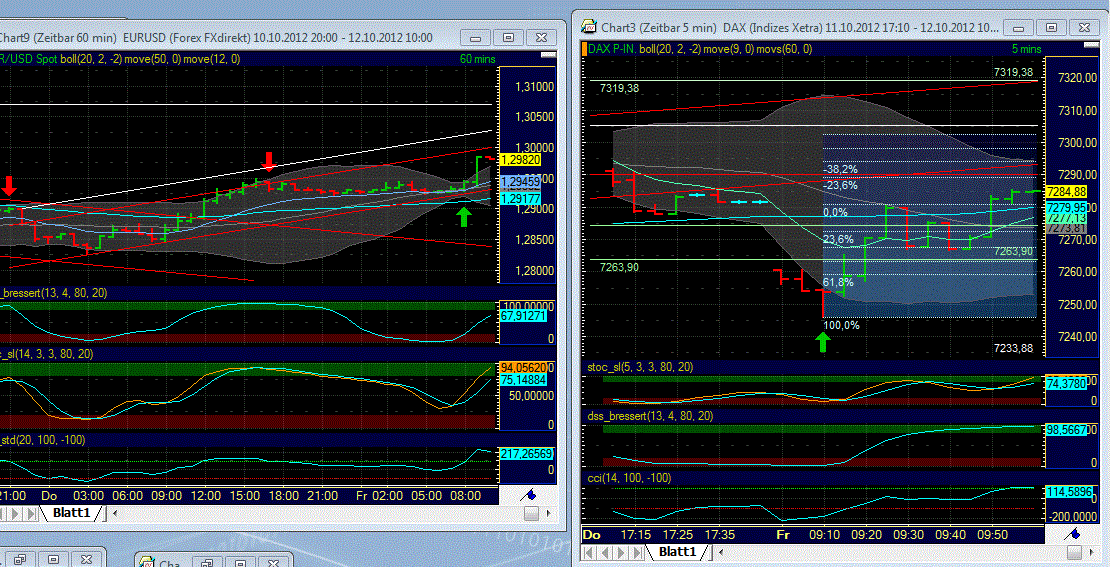Click the orange marker beside DAX P-IN. label
Image resolution: width=1110 pixels, height=567 pixels.
point(584,49)
